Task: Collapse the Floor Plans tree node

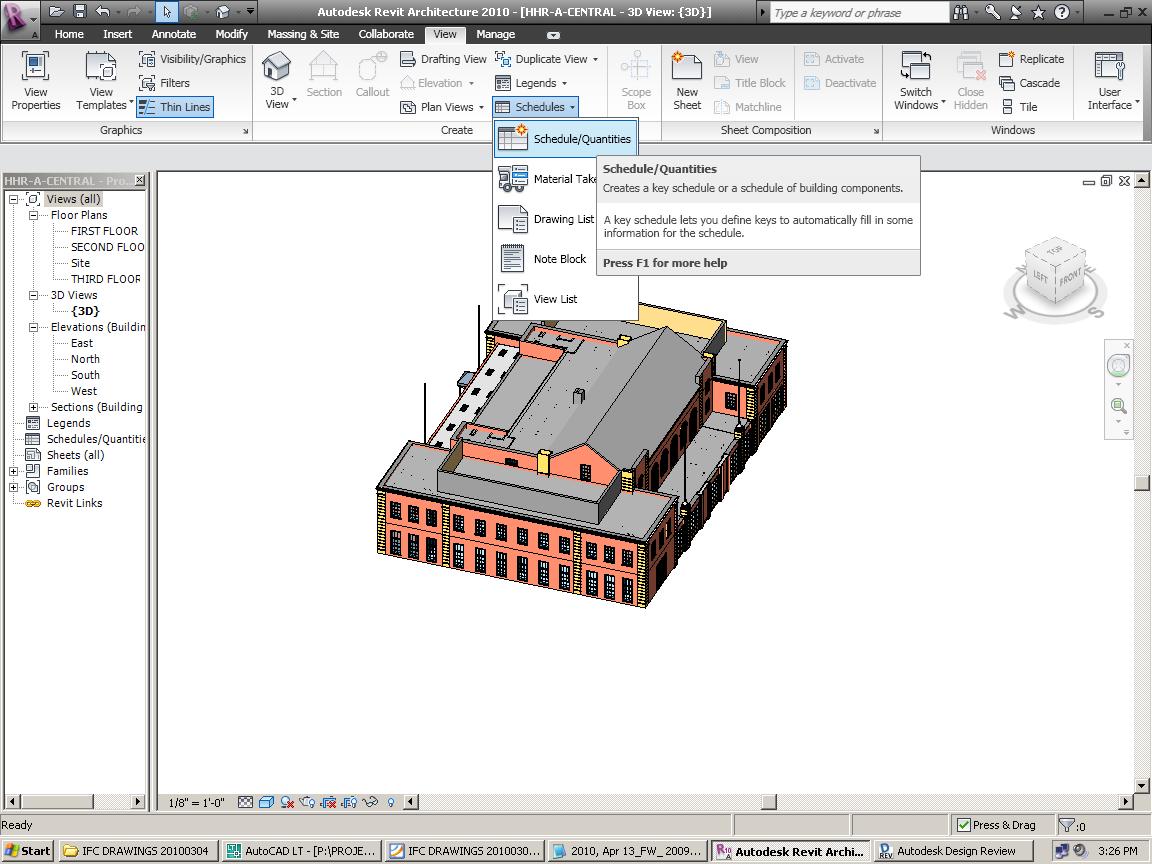Action: tap(33, 215)
